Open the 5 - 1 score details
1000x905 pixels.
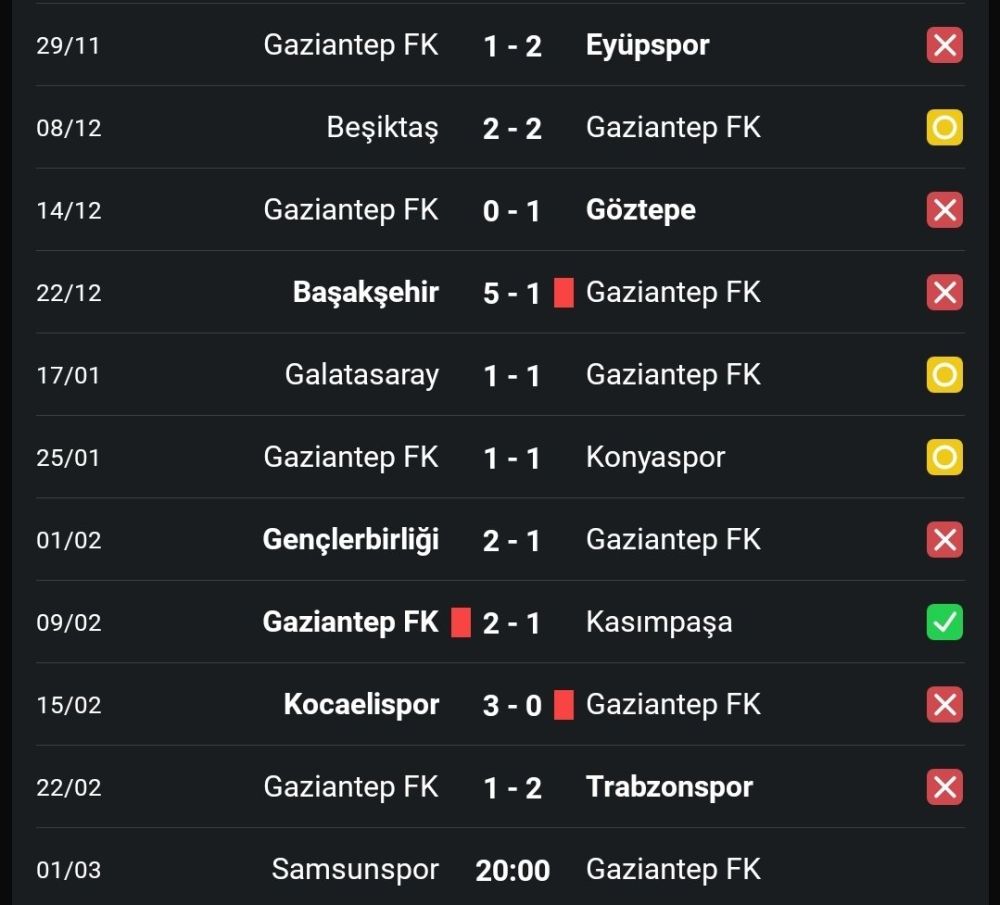pyautogui.click(x=512, y=293)
